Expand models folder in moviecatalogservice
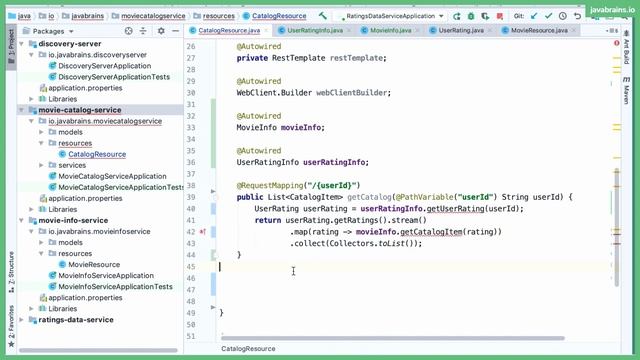The height and width of the screenshot is (360, 640). tap(41, 132)
